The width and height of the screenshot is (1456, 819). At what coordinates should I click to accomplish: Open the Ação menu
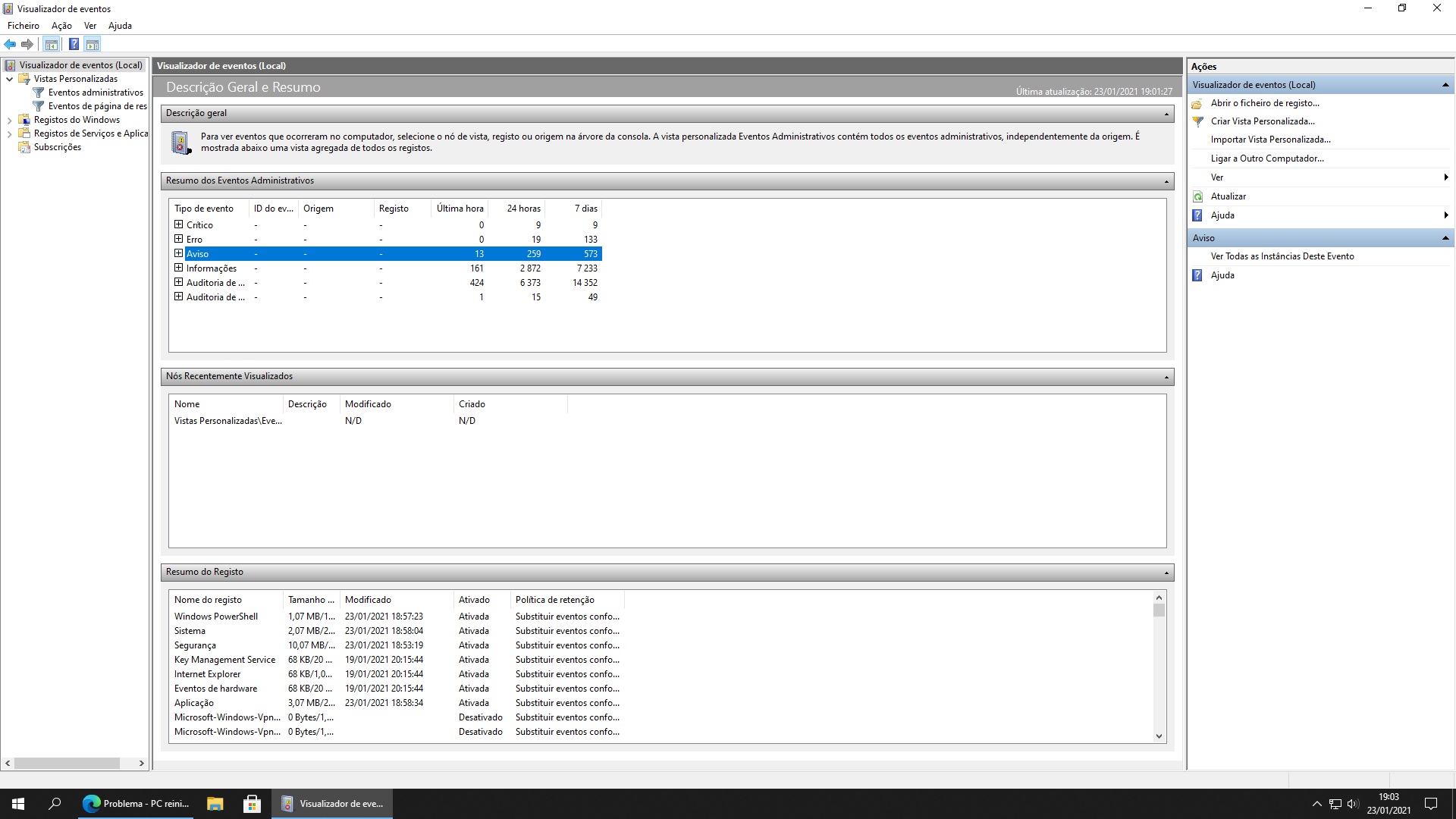click(61, 26)
